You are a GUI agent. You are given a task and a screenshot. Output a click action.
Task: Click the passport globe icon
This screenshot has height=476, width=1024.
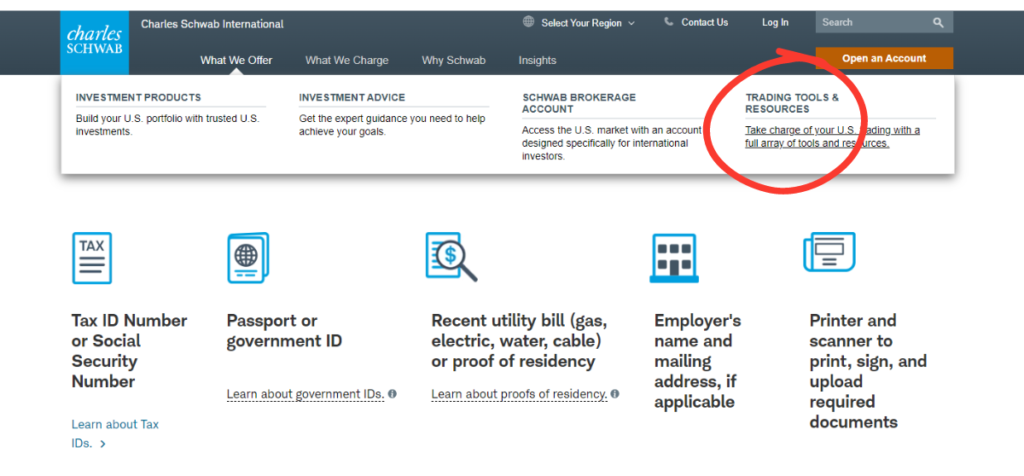coord(248,258)
